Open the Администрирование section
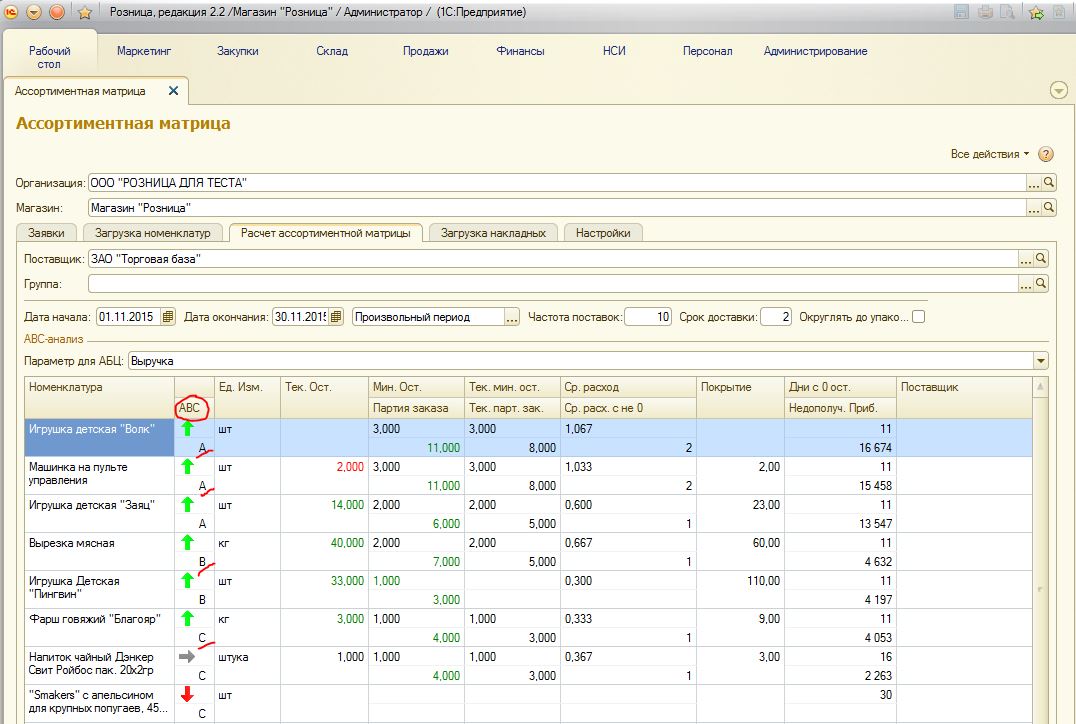Image resolution: width=1076 pixels, height=724 pixels. (815, 51)
